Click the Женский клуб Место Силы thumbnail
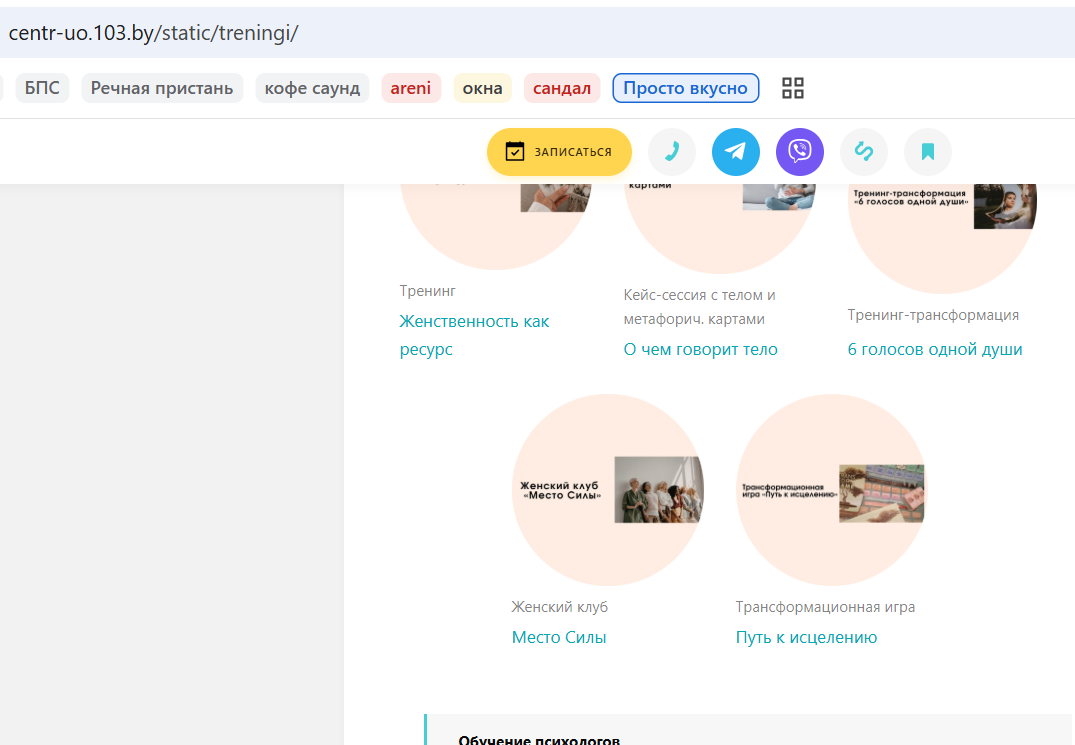 [x=607, y=490]
